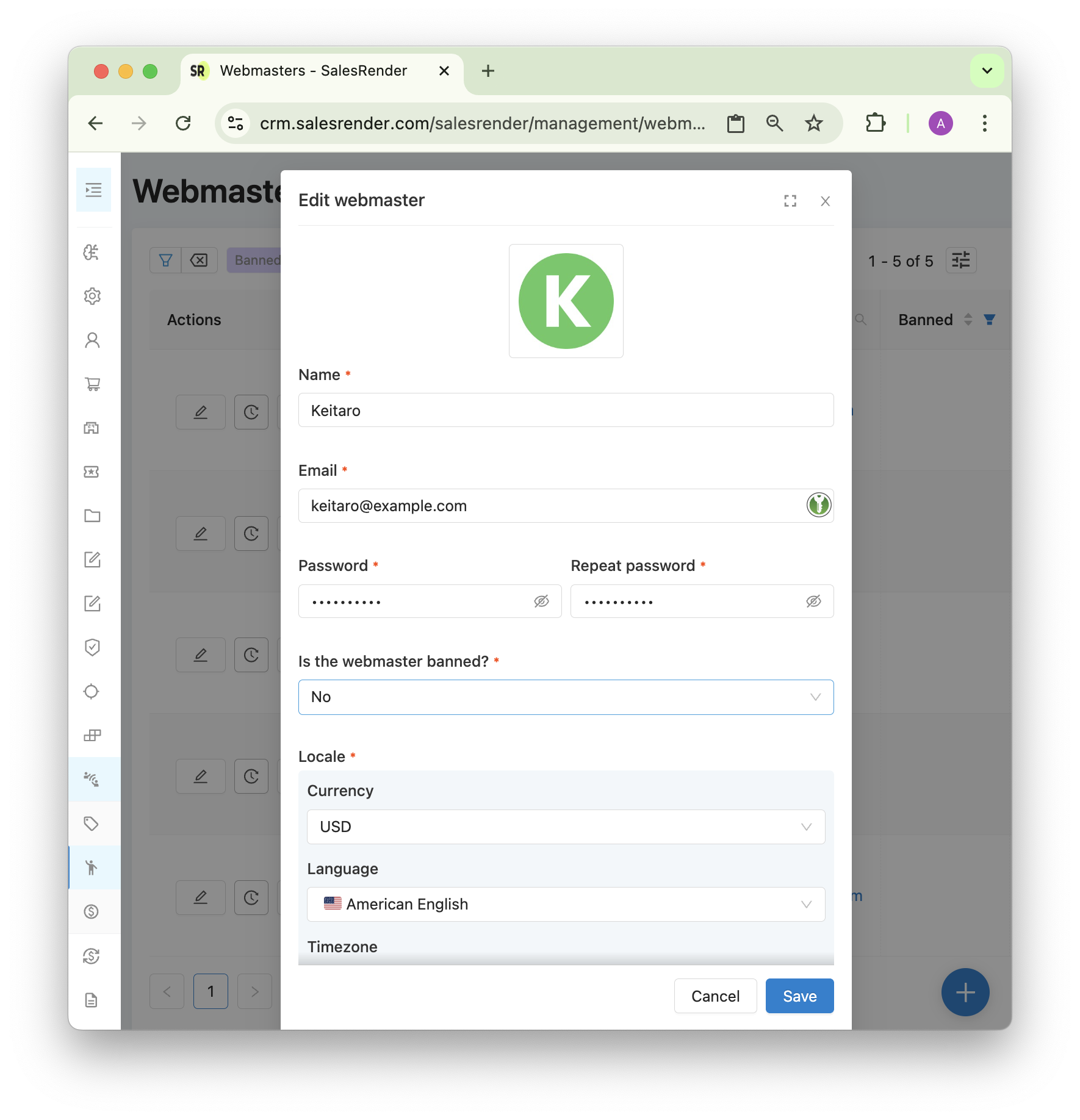
Task: Open the table column settings icon
Action: [961, 260]
